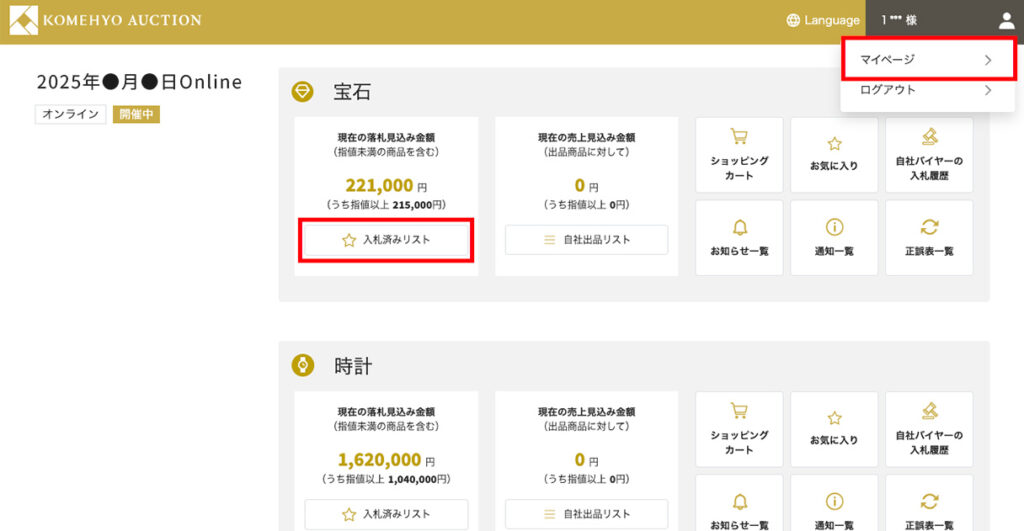
Task: Open the watch section Shopping Cart tile
Action: 739,428
